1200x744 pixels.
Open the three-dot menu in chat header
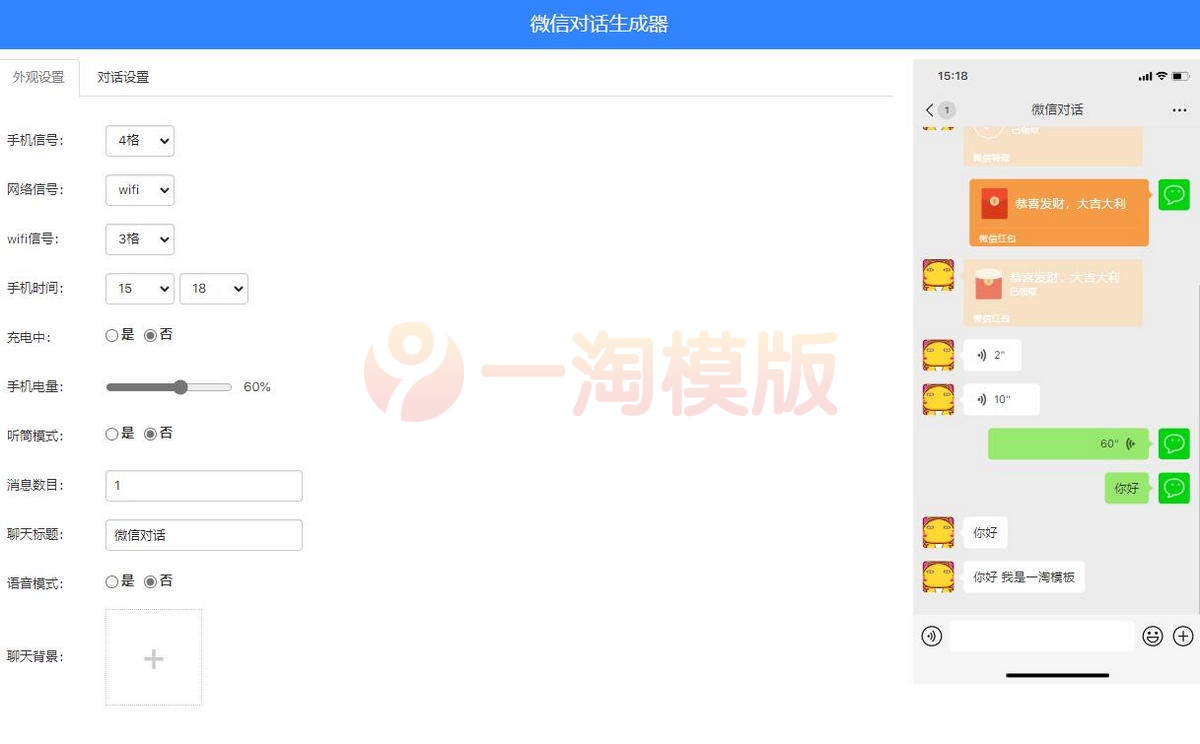1179,110
